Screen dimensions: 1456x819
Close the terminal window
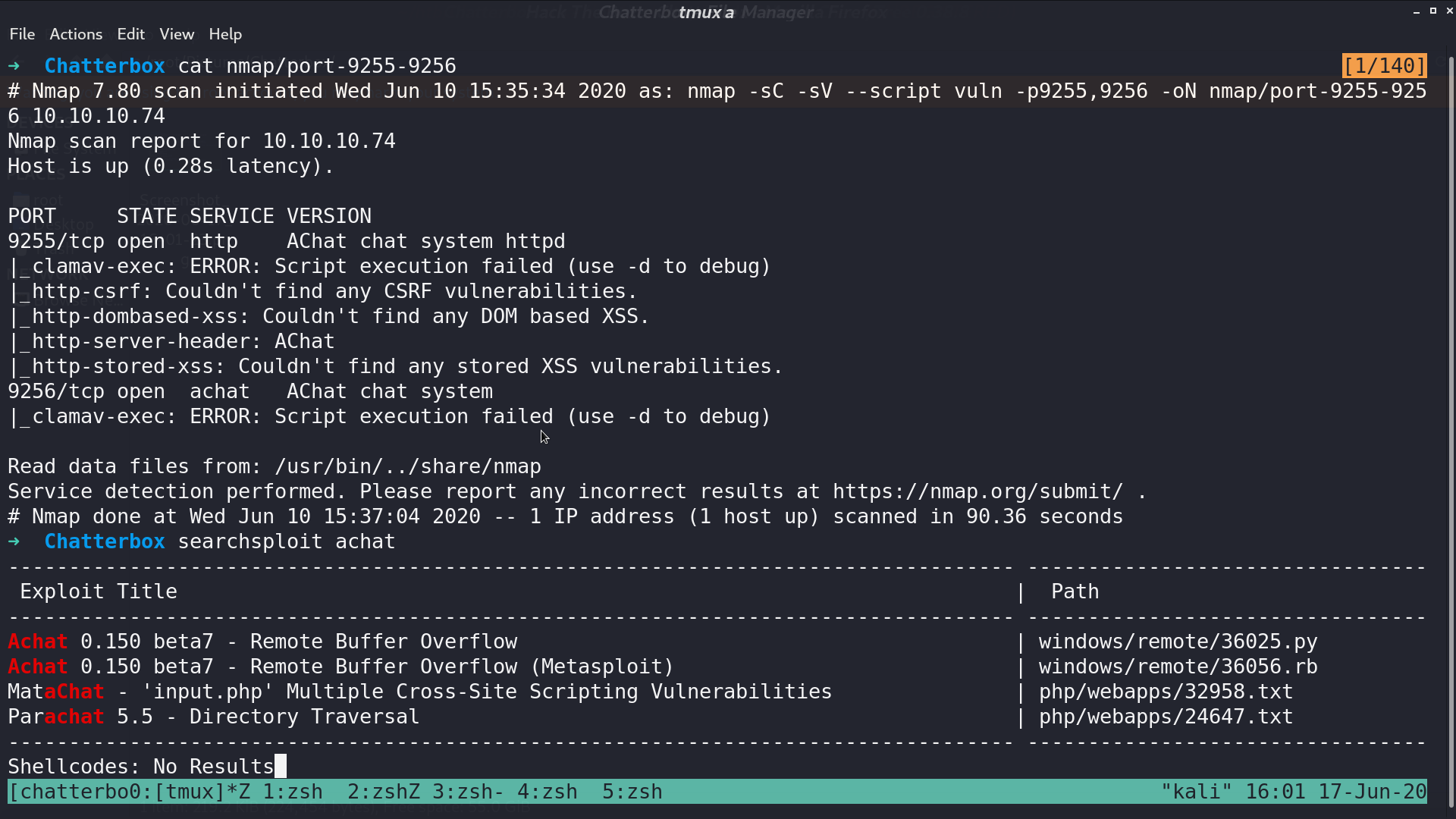[x=1449, y=11]
